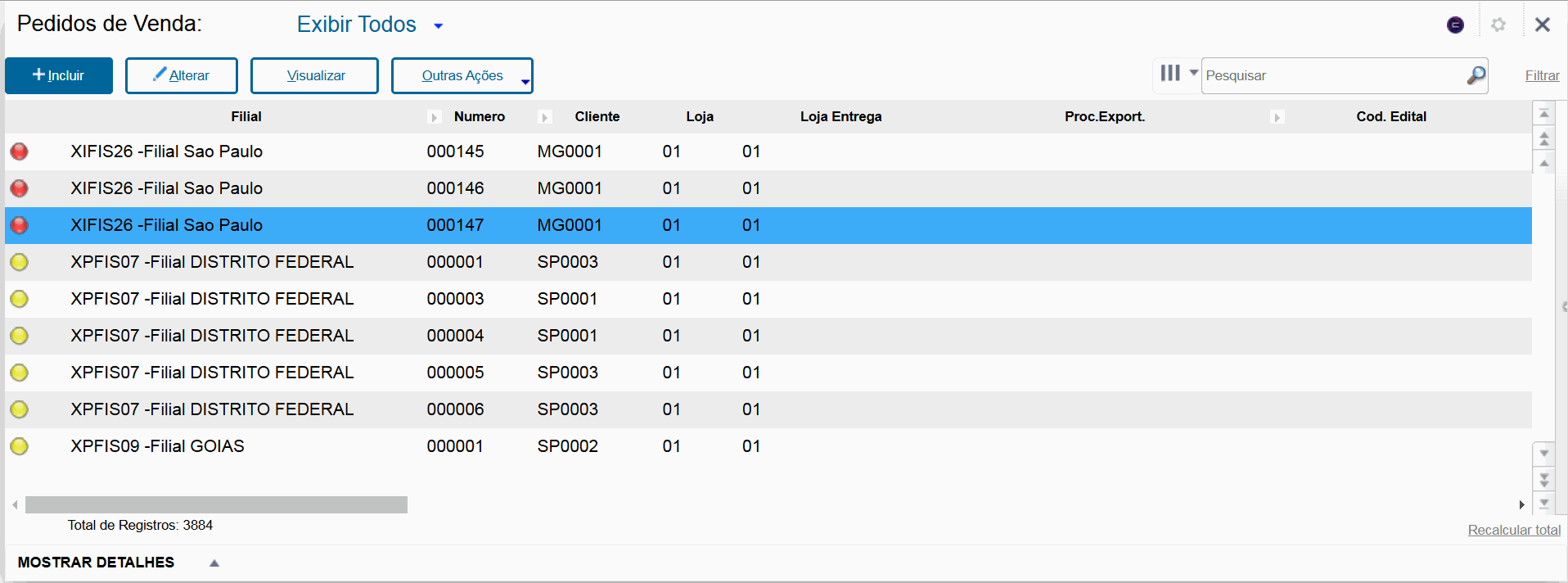
Task: Click the Incluir button
Action: coord(59,76)
